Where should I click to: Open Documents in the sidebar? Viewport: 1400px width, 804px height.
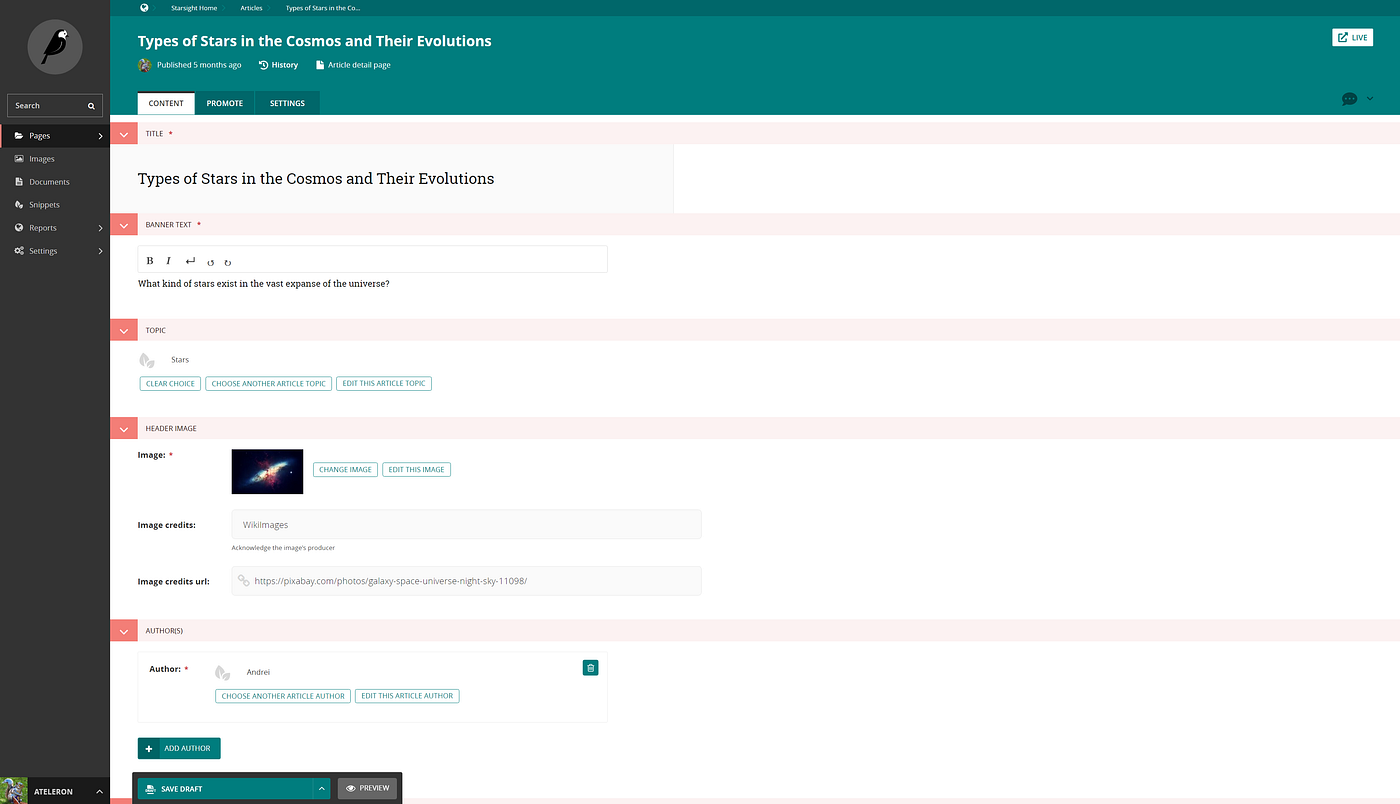(x=48, y=181)
